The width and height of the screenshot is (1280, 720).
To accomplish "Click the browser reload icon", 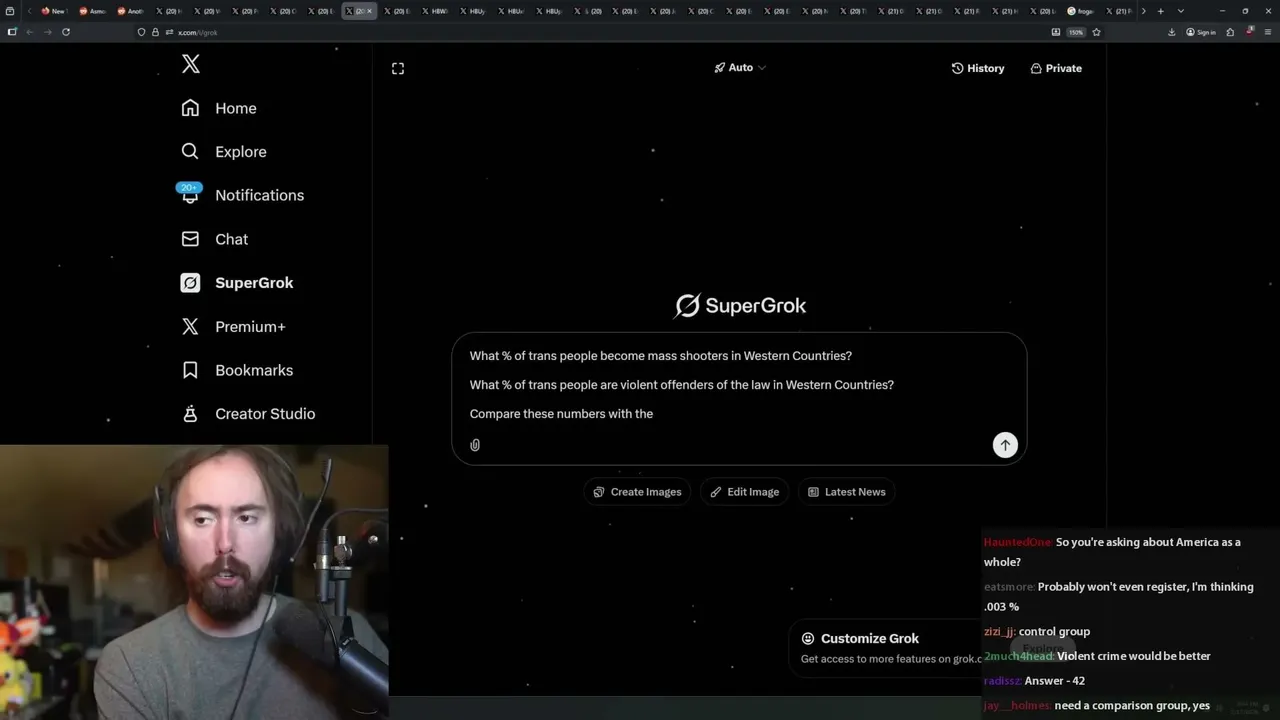I will point(66,32).
